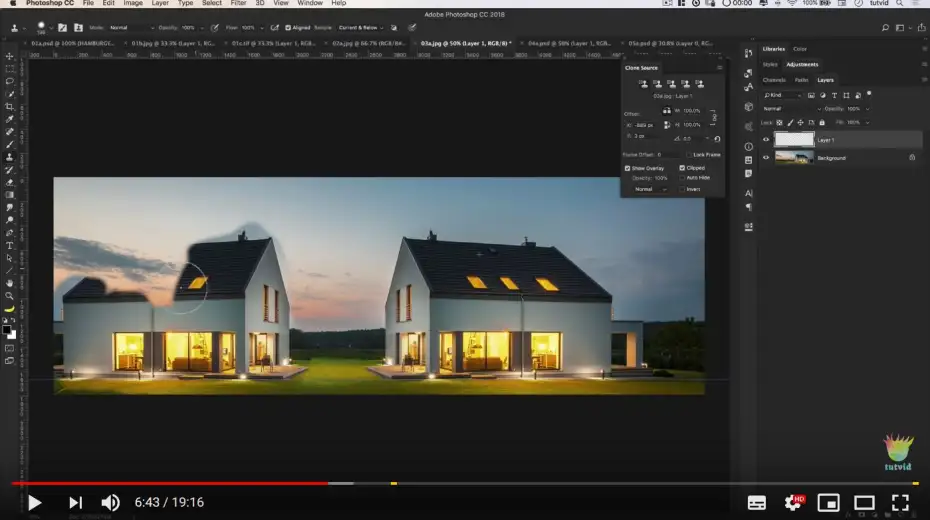Screen dimensions: 930x520
Task: Open brush Opacity slider dropdown
Action: (202, 28)
